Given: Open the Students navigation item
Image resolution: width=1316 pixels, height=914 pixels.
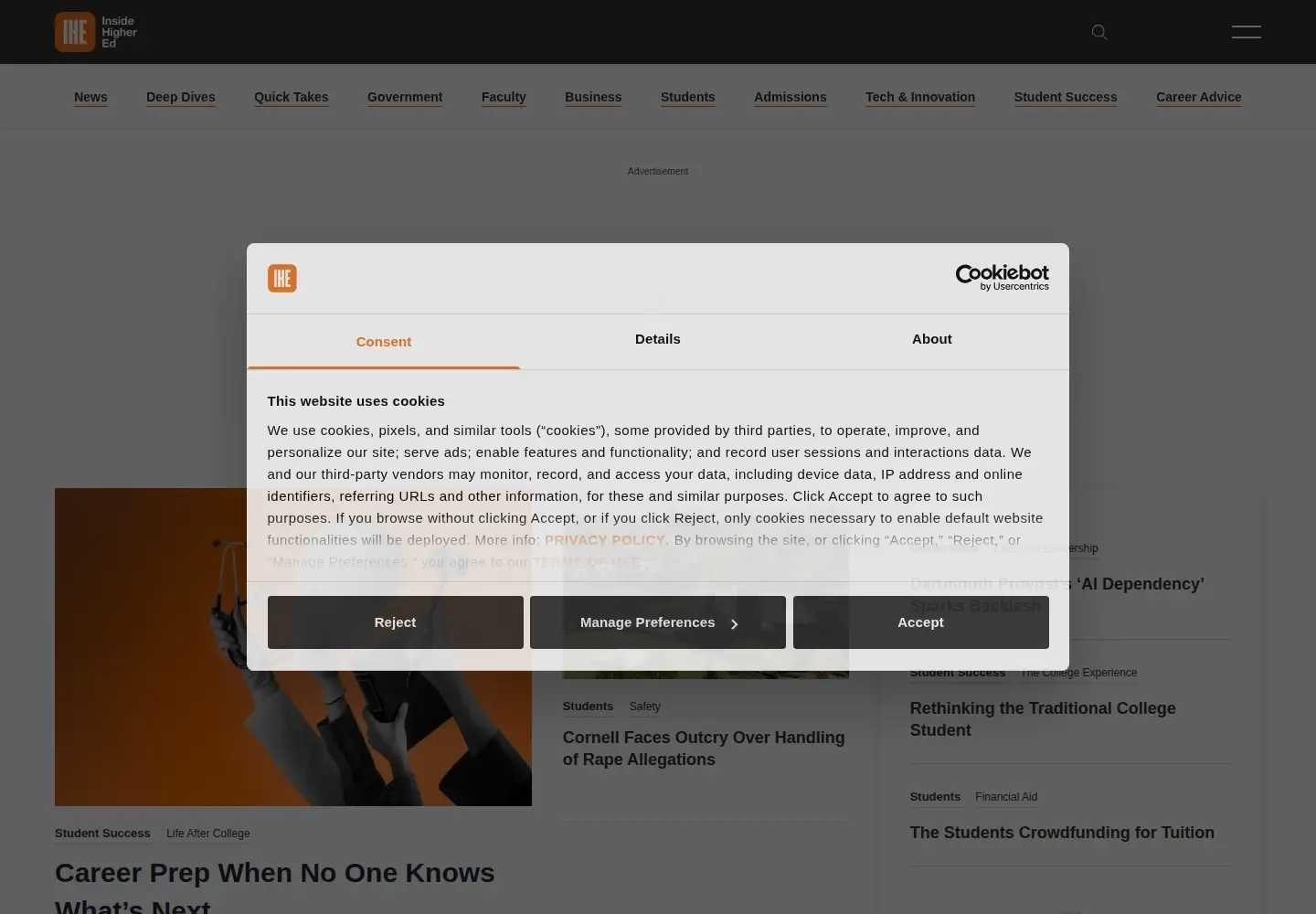Looking at the screenshot, I should tap(688, 97).
